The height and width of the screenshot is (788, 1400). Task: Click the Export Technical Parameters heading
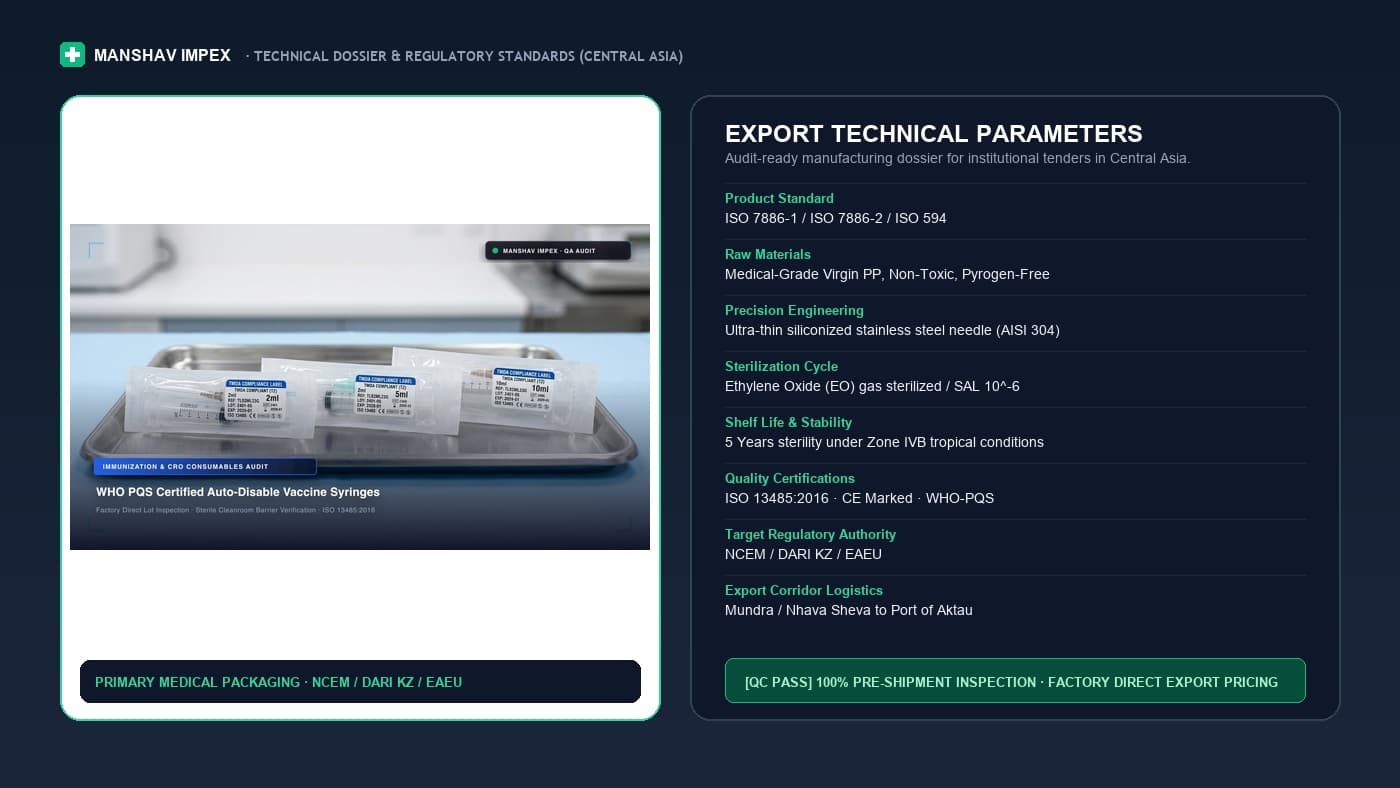pos(934,134)
